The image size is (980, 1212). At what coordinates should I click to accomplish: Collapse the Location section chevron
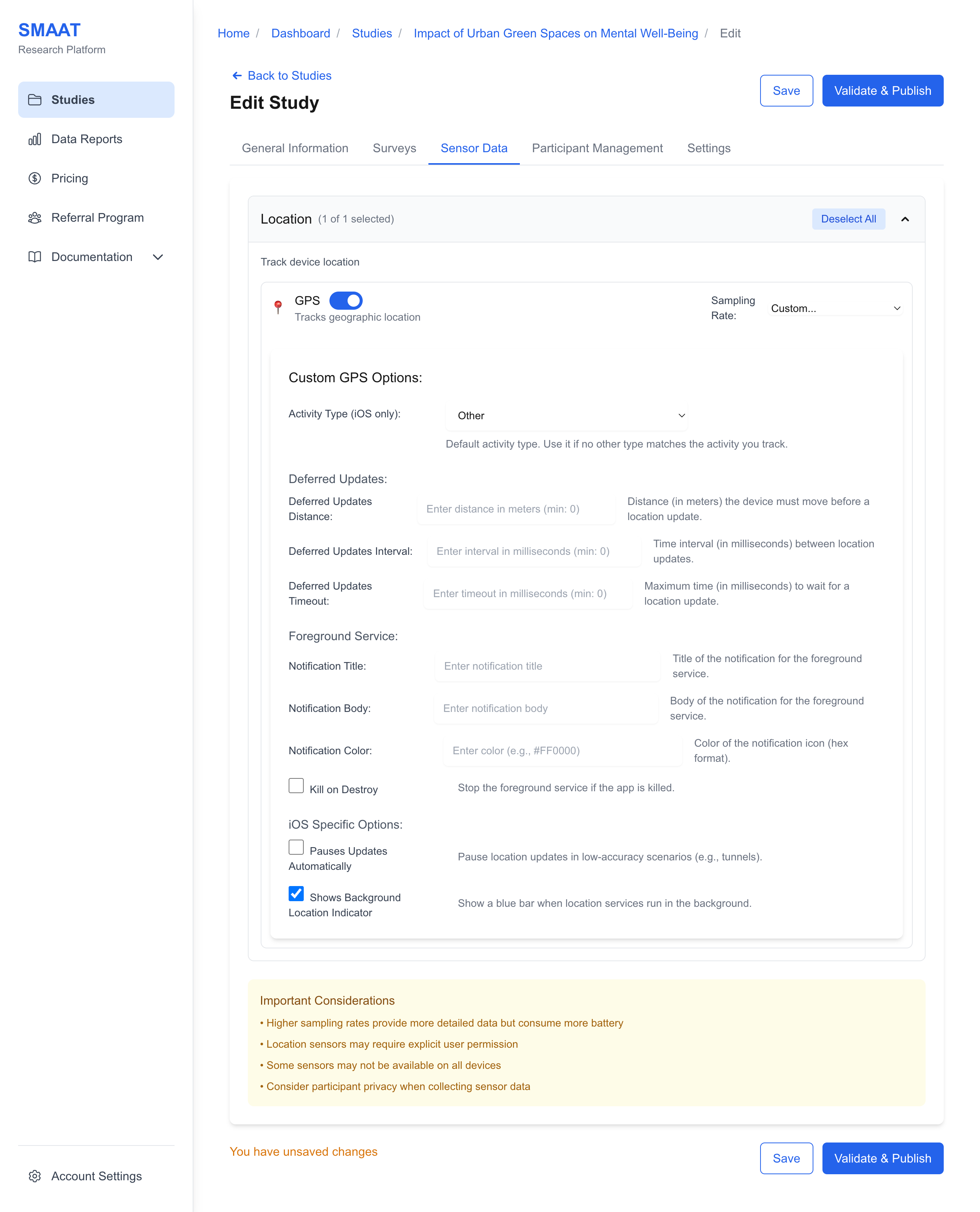tap(905, 219)
